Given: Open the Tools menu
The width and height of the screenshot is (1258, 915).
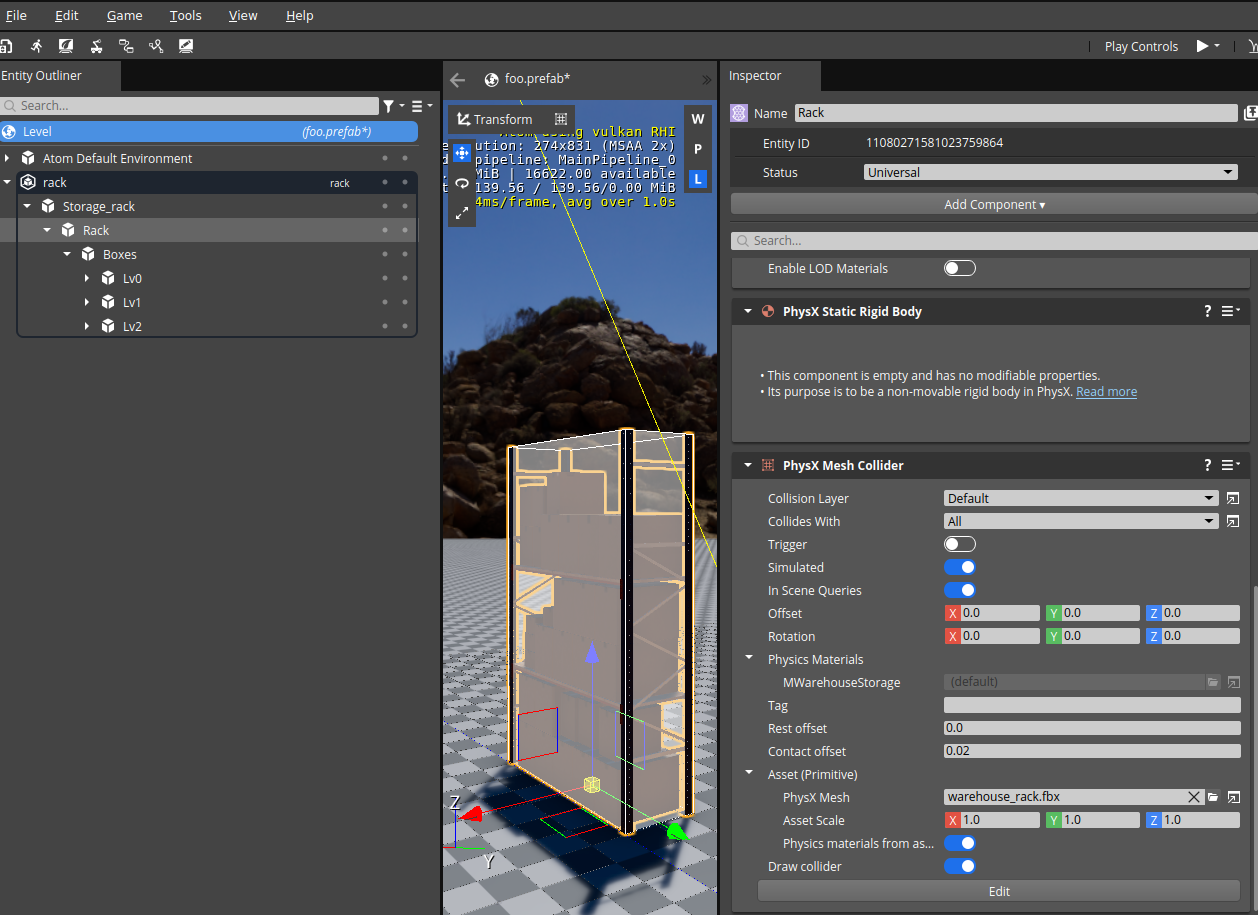Looking at the screenshot, I should pos(185,16).
